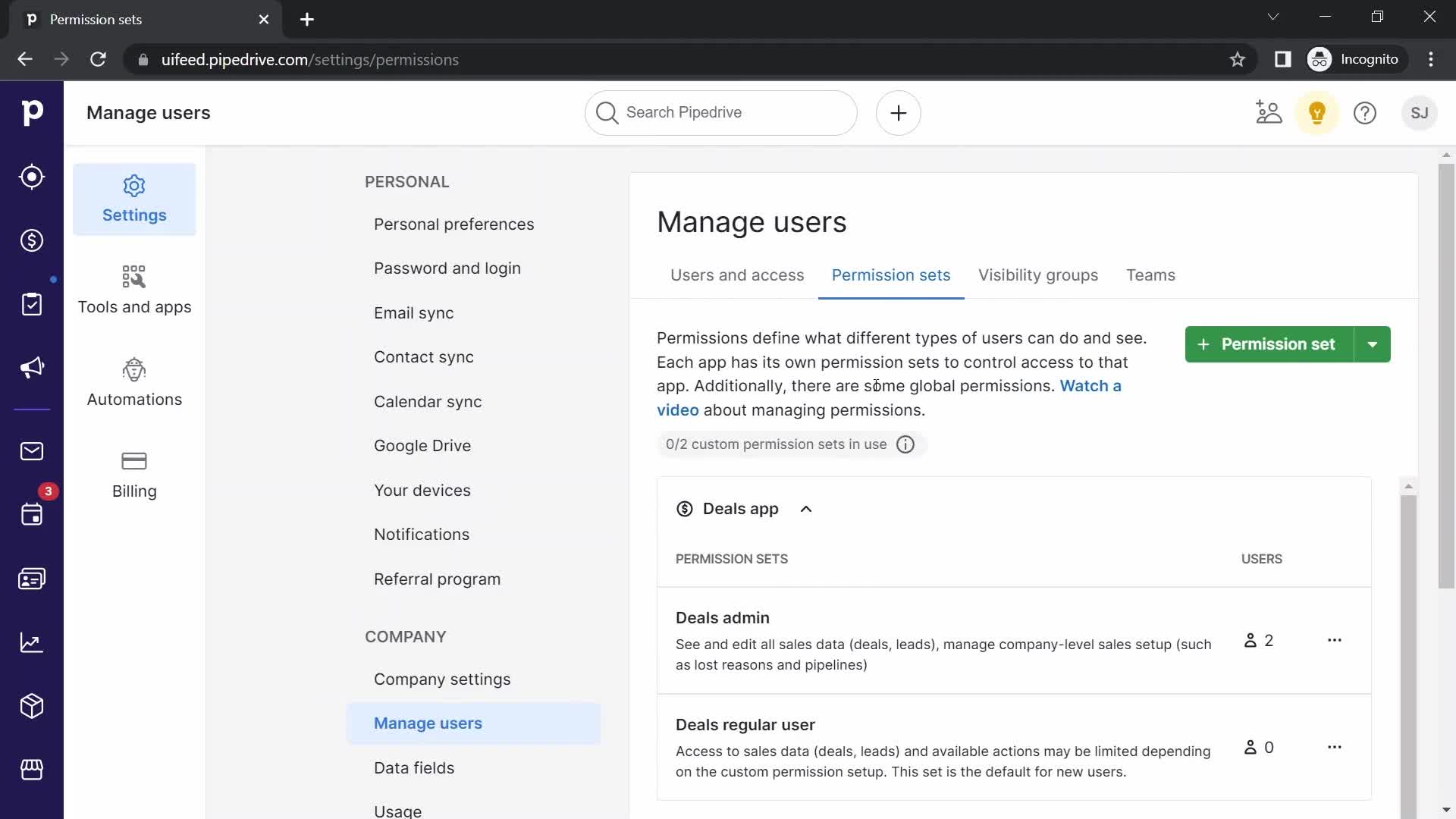The width and height of the screenshot is (1456, 819).
Task: Select the Teams tab
Action: (1150, 274)
